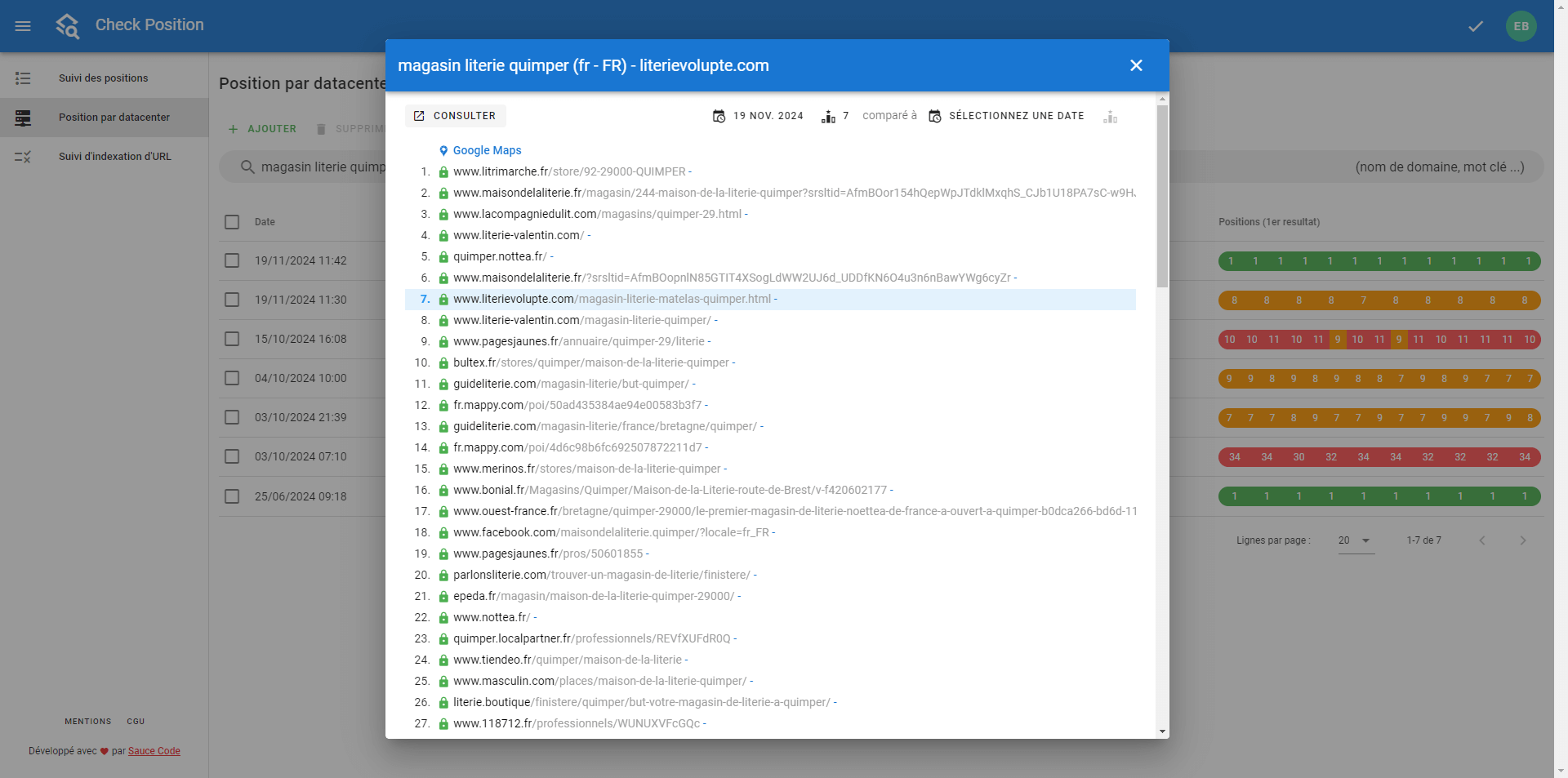Check the 03/10/2024 21:39 row checkbox

pos(232,417)
